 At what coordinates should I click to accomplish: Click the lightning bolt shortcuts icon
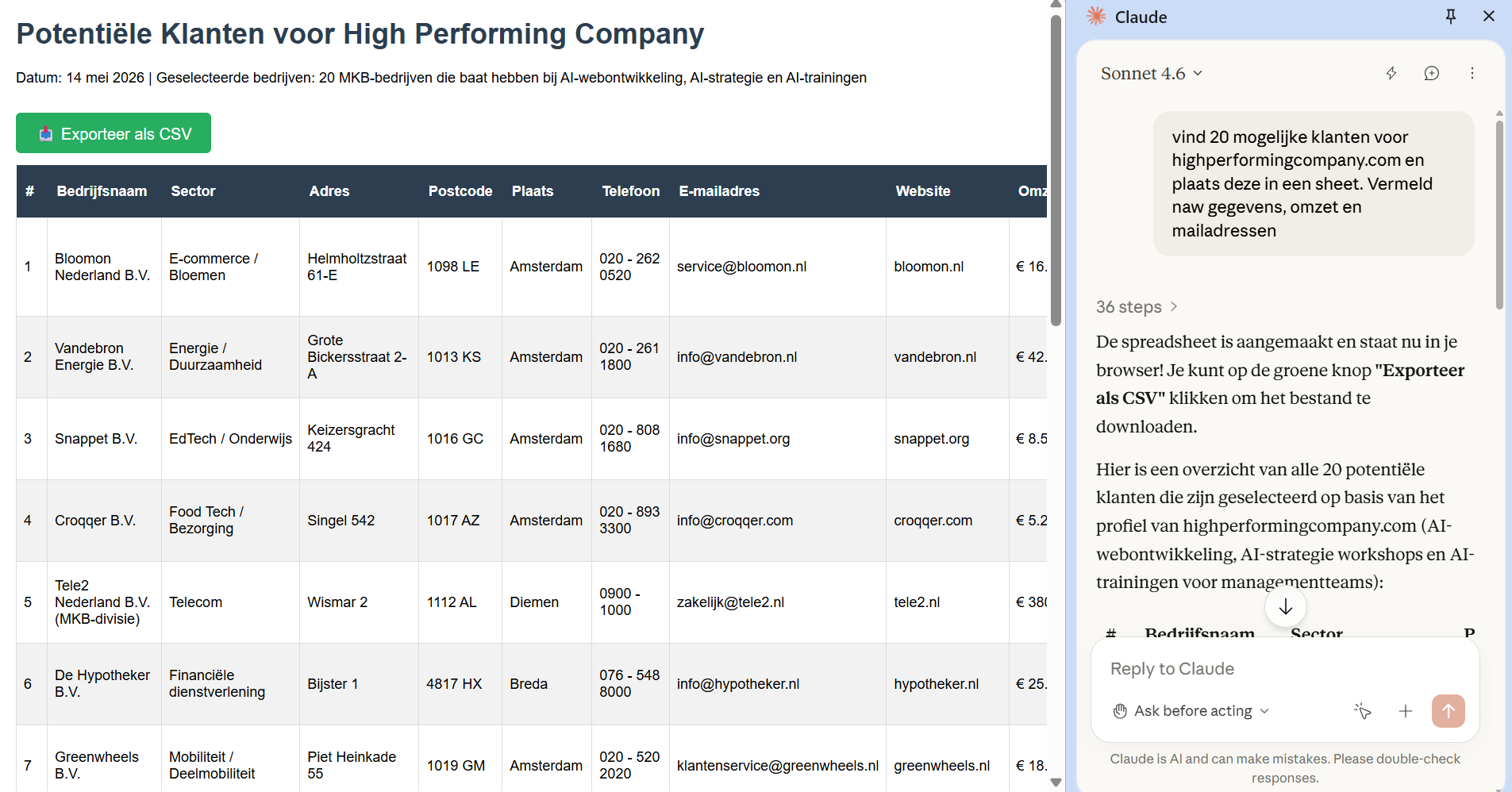[1391, 73]
